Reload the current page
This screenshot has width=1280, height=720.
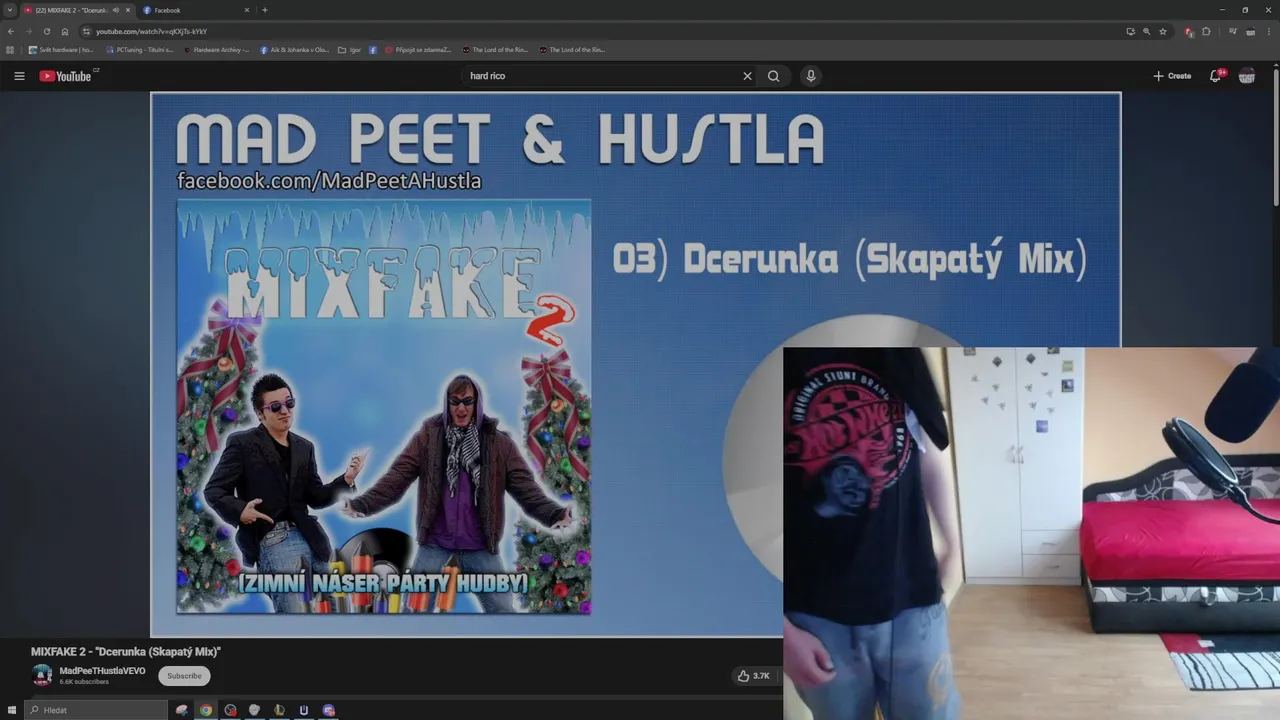pos(46,31)
